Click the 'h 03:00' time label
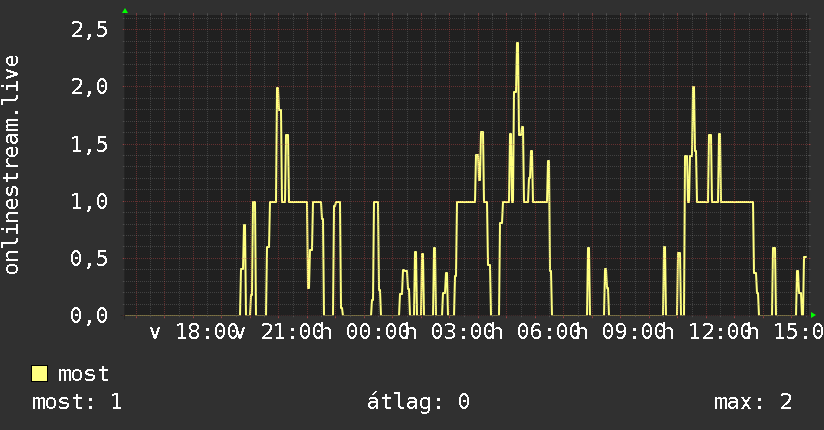This screenshot has width=824, height=430. pos(450,332)
